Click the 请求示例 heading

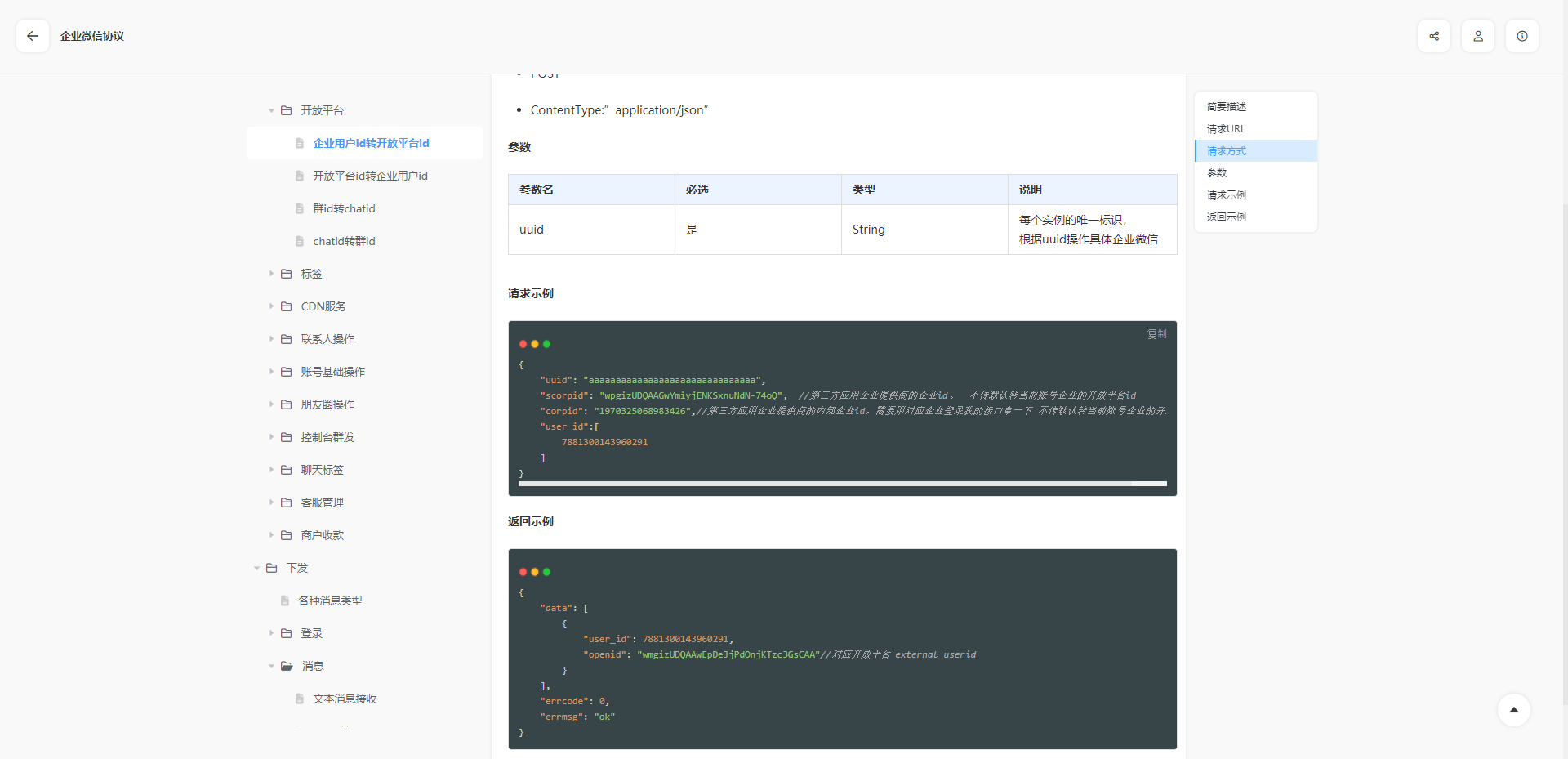tap(531, 293)
